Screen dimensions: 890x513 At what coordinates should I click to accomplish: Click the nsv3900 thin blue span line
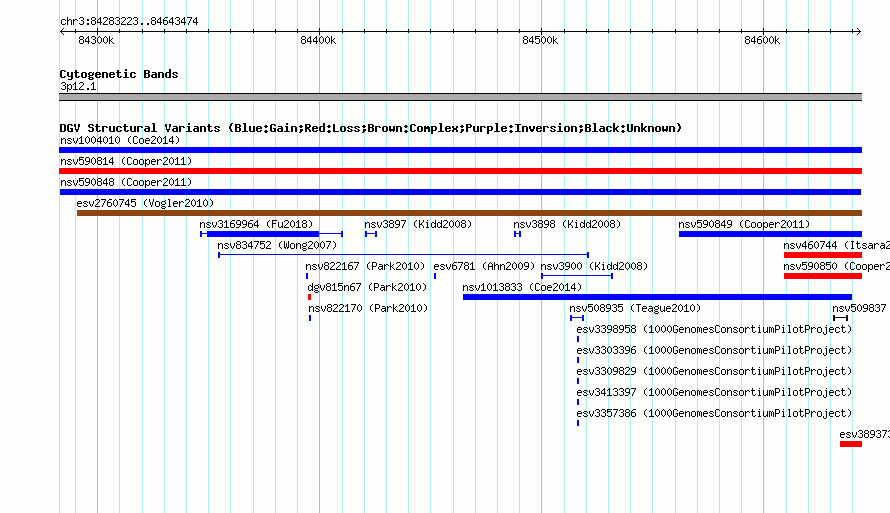(x=577, y=276)
